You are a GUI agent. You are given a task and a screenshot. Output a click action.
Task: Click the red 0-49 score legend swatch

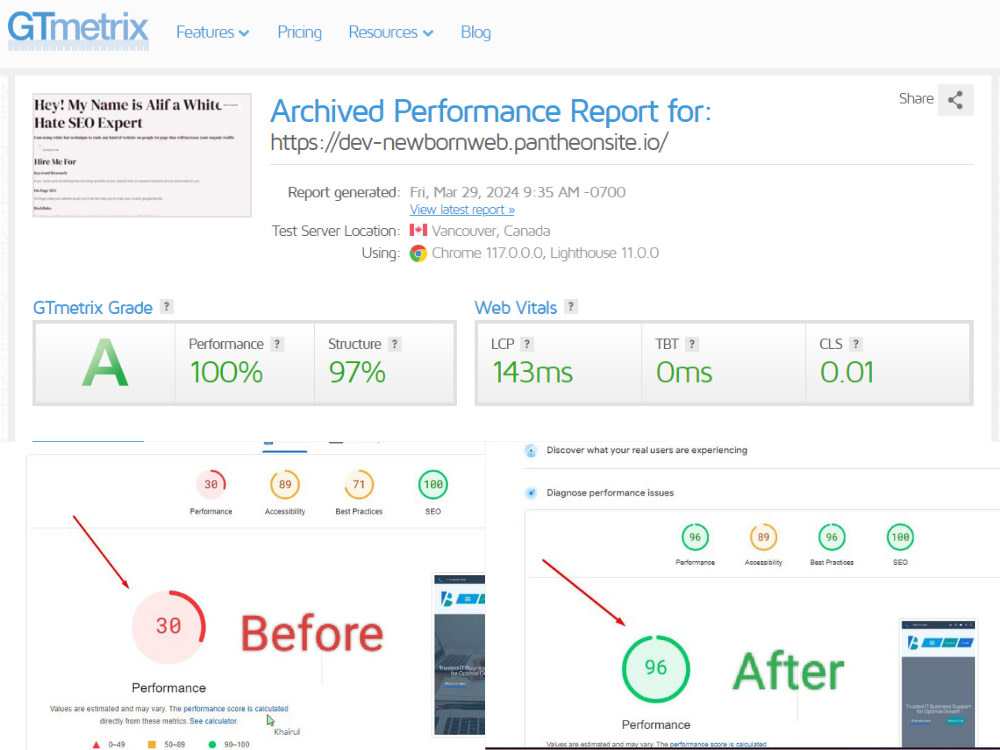(x=95, y=744)
